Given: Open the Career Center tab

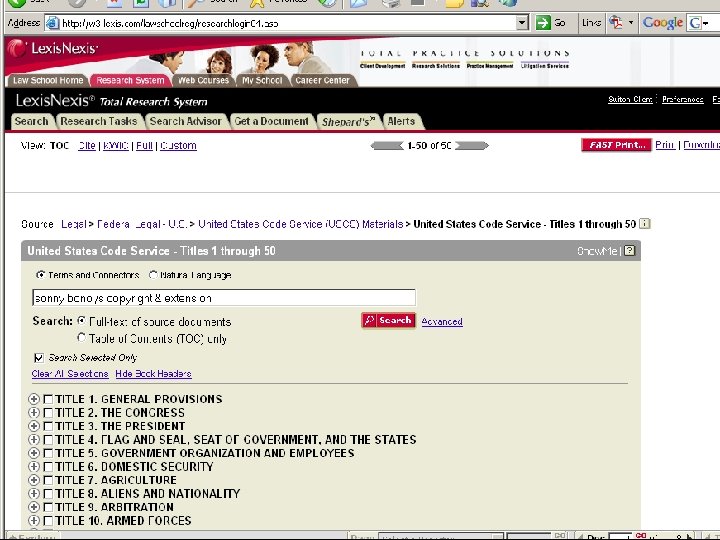Looking at the screenshot, I should click(x=322, y=80).
